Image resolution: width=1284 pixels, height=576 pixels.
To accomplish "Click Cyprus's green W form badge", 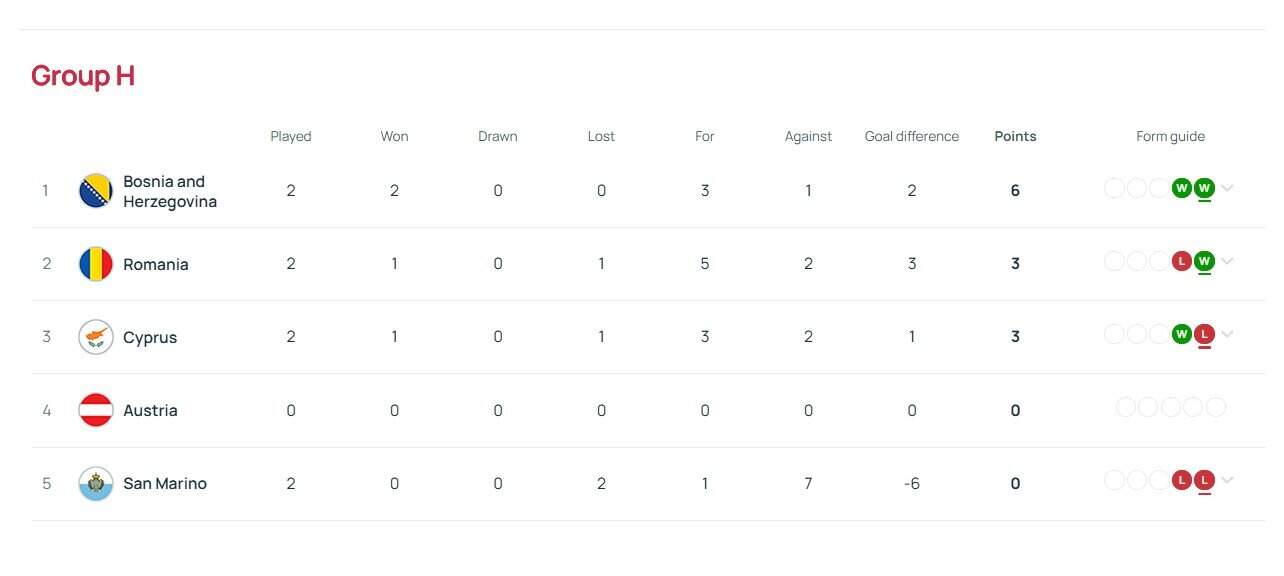I will (x=1182, y=334).
